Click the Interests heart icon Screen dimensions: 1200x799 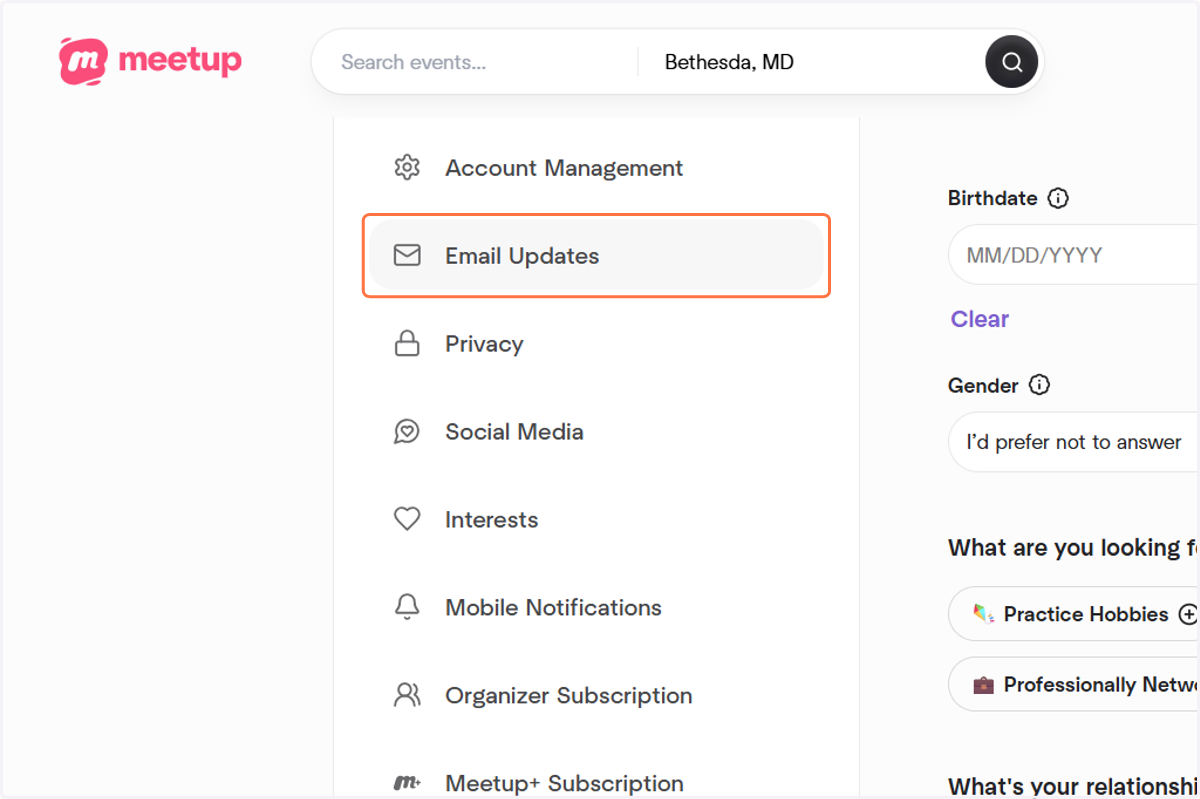point(407,519)
